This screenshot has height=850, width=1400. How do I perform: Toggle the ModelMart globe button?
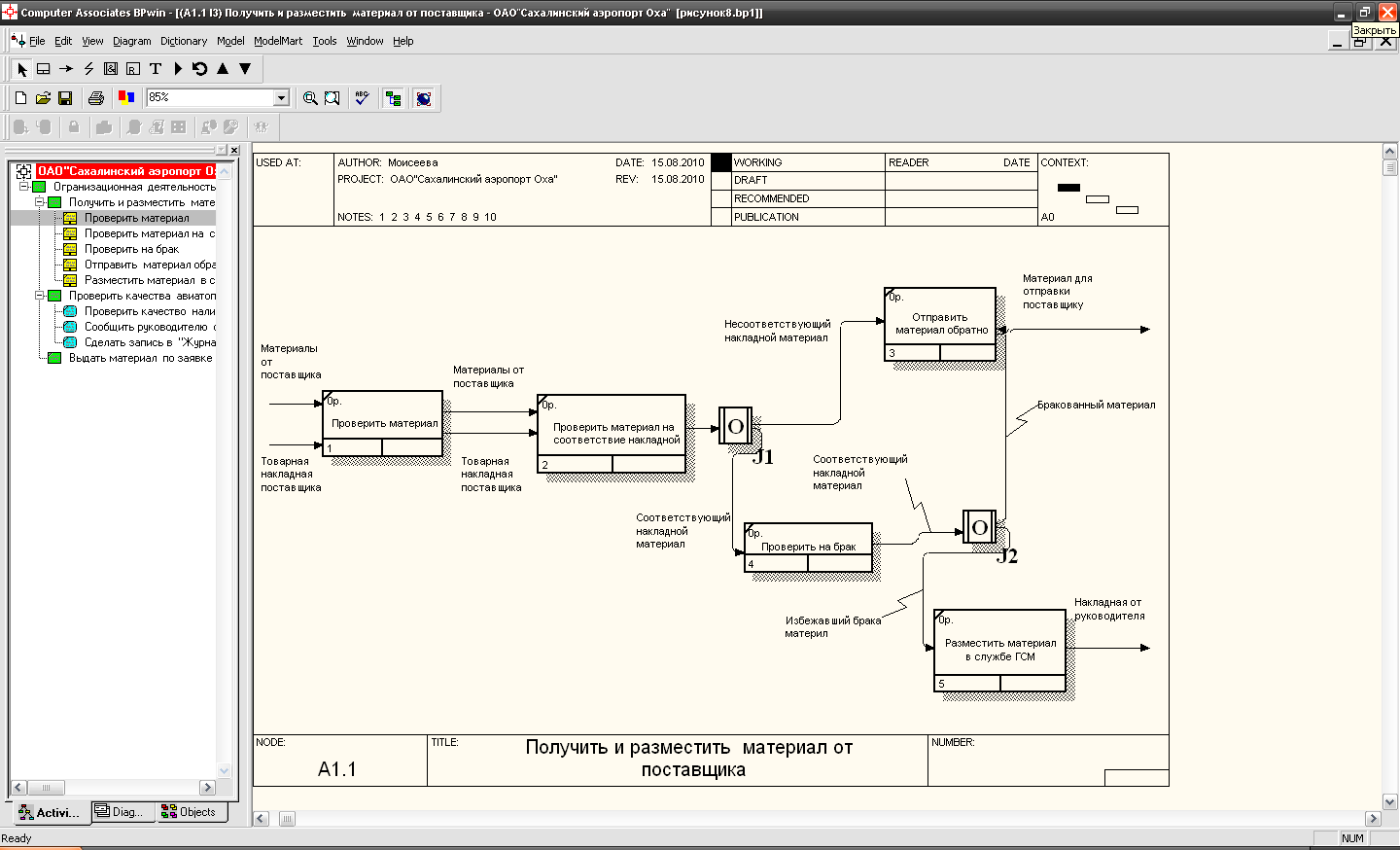(x=423, y=98)
